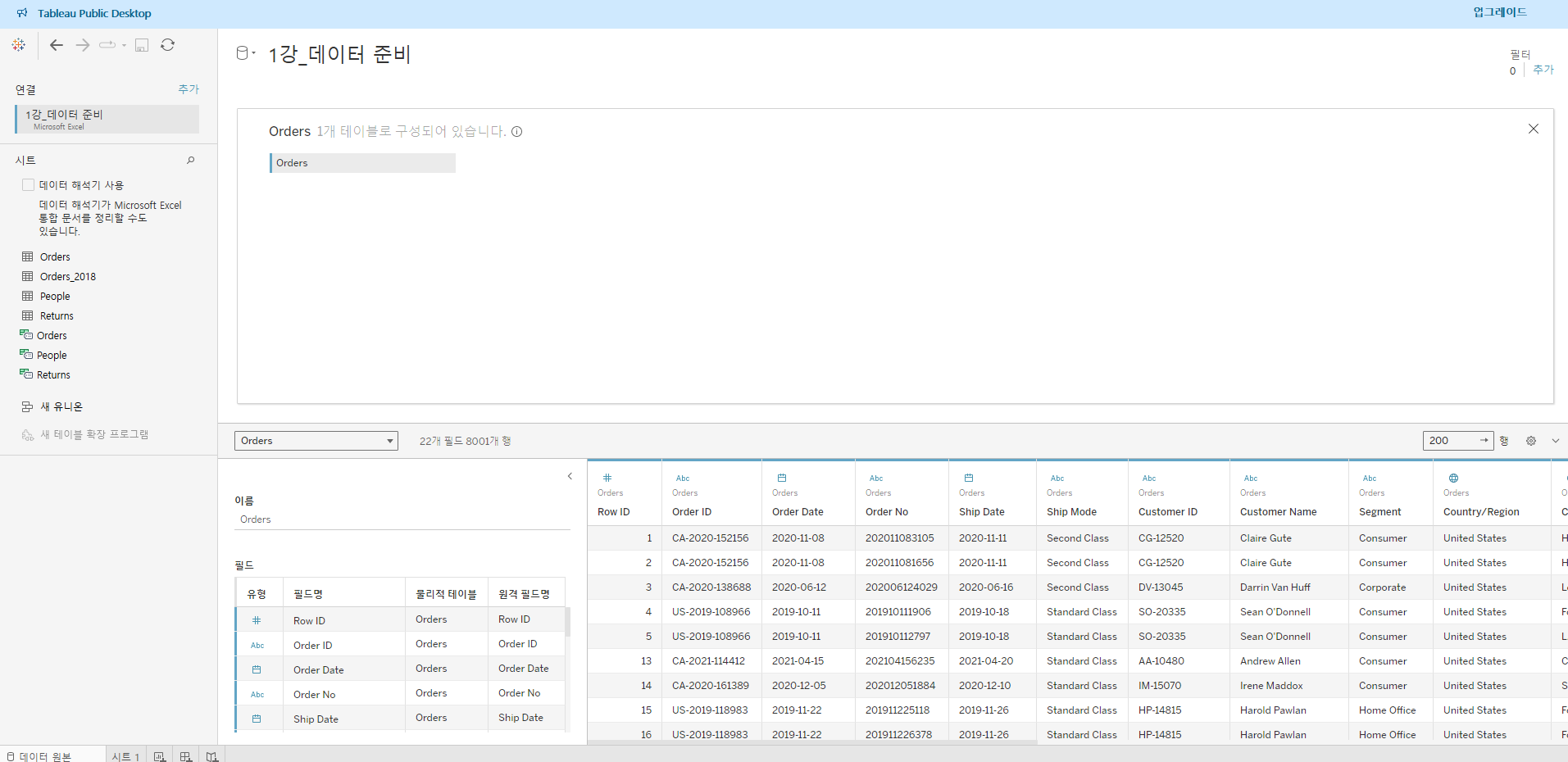Enable the 데이터 해석기 사용 checkbox

click(29, 185)
